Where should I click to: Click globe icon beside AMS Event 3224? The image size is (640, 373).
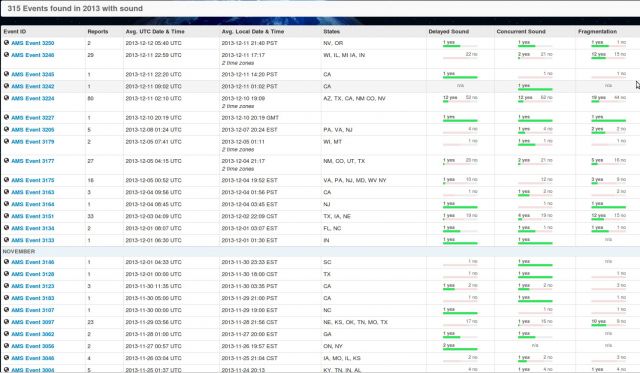[7, 98]
